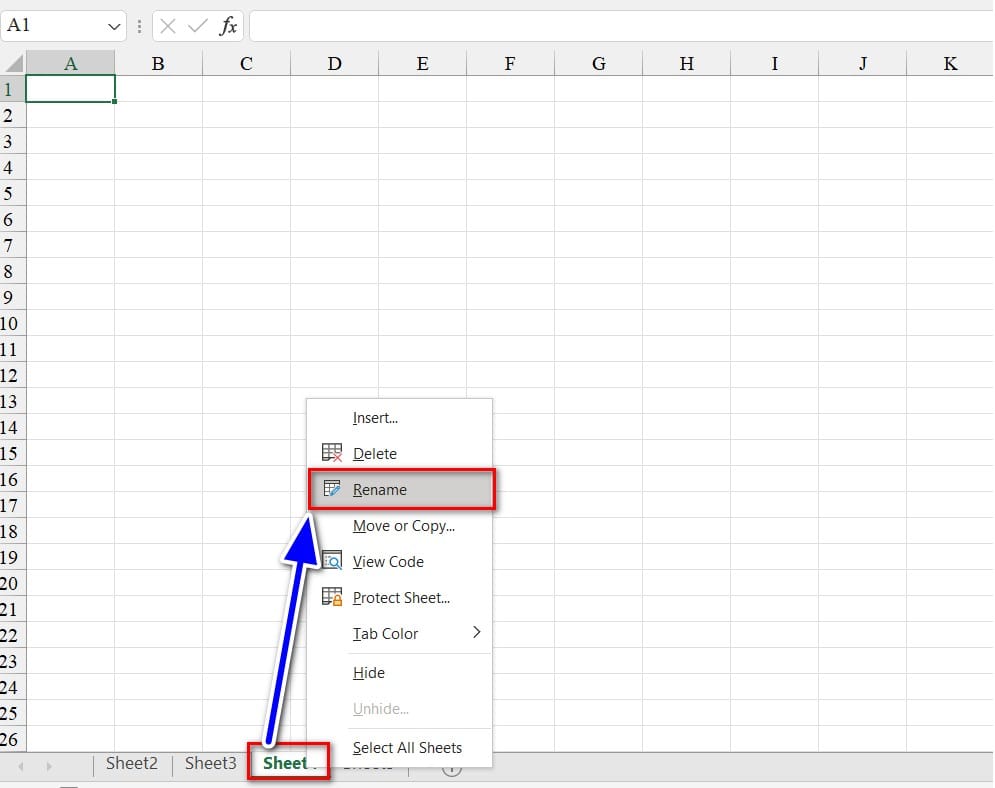Click the Insert Function fx icon
Screen dimensions: 995x788
coord(229,26)
